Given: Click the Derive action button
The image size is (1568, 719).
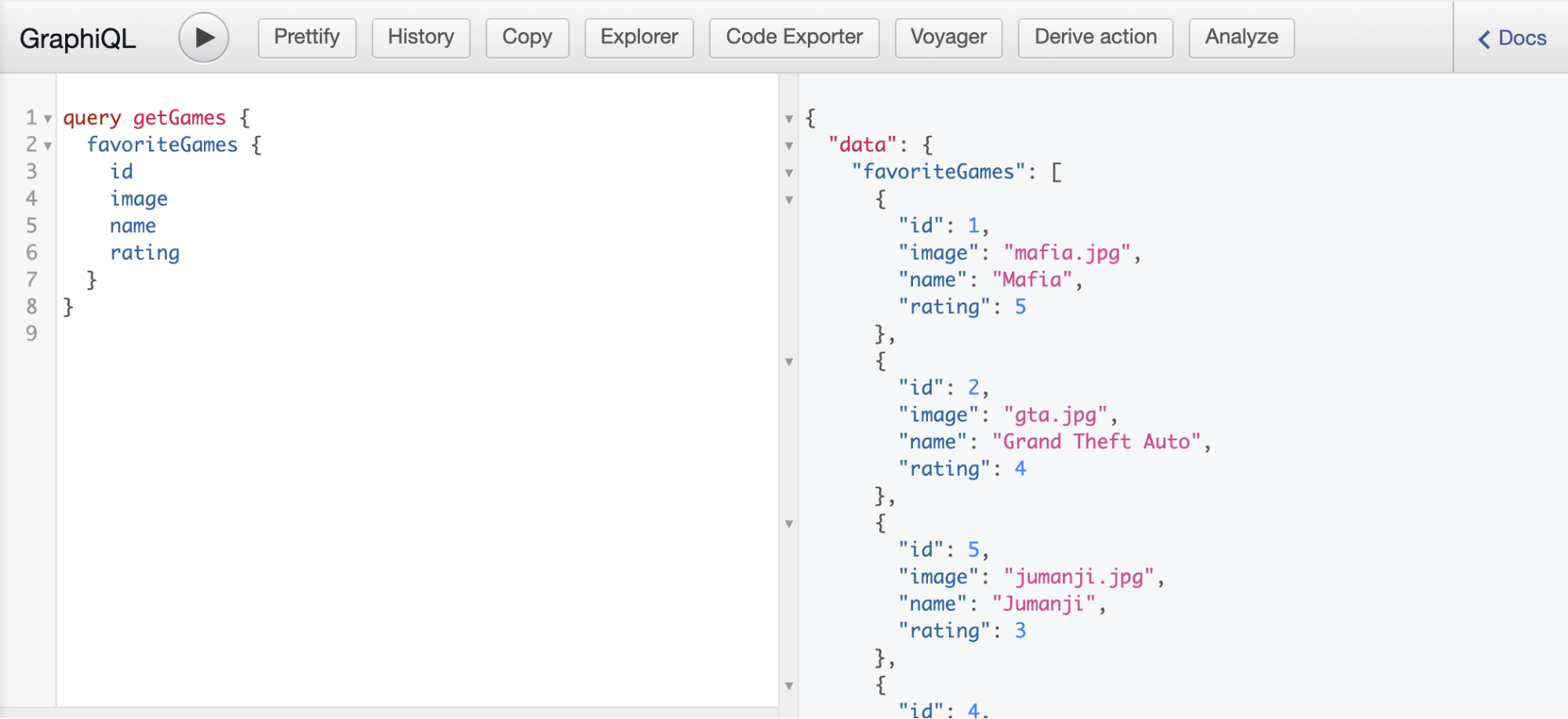Looking at the screenshot, I should pos(1094,37).
